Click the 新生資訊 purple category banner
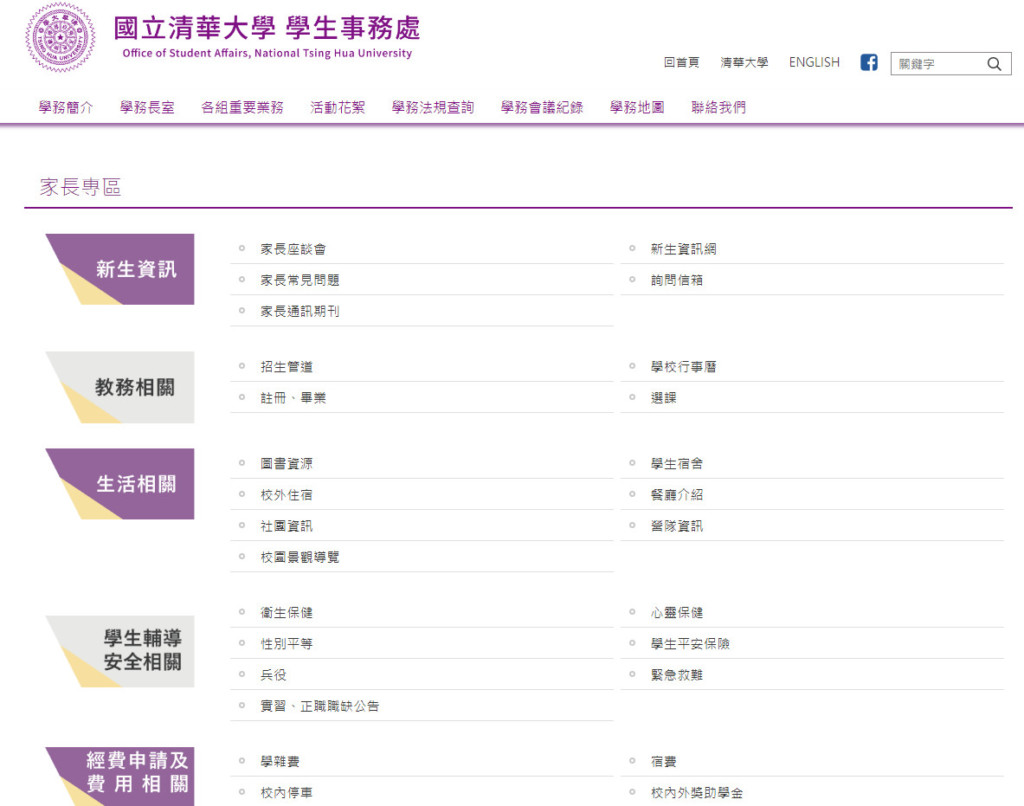This screenshot has width=1024, height=806. pyautogui.click(x=120, y=269)
